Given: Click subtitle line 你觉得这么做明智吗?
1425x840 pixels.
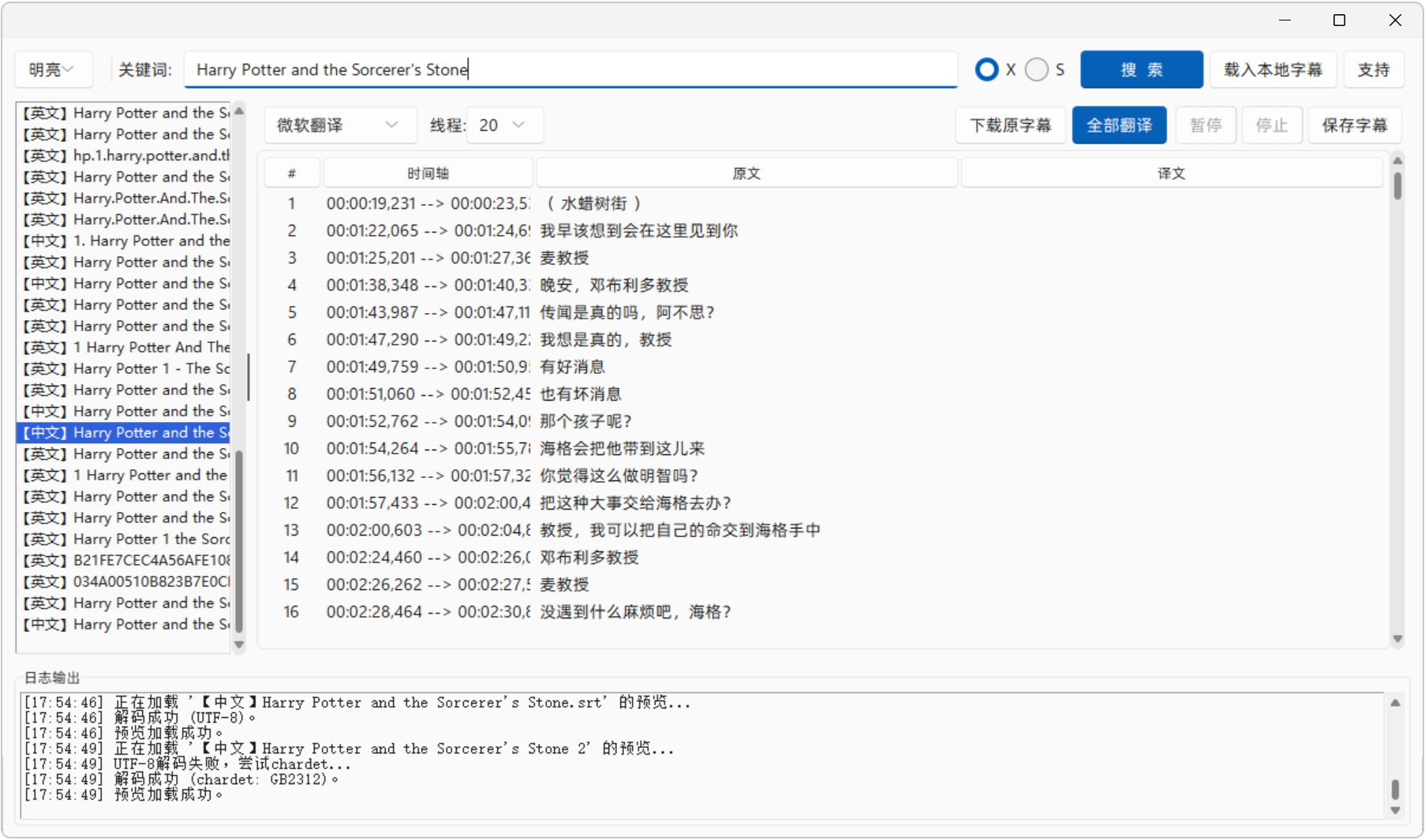Looking at the screenshot, I should (x=619, y=476).
